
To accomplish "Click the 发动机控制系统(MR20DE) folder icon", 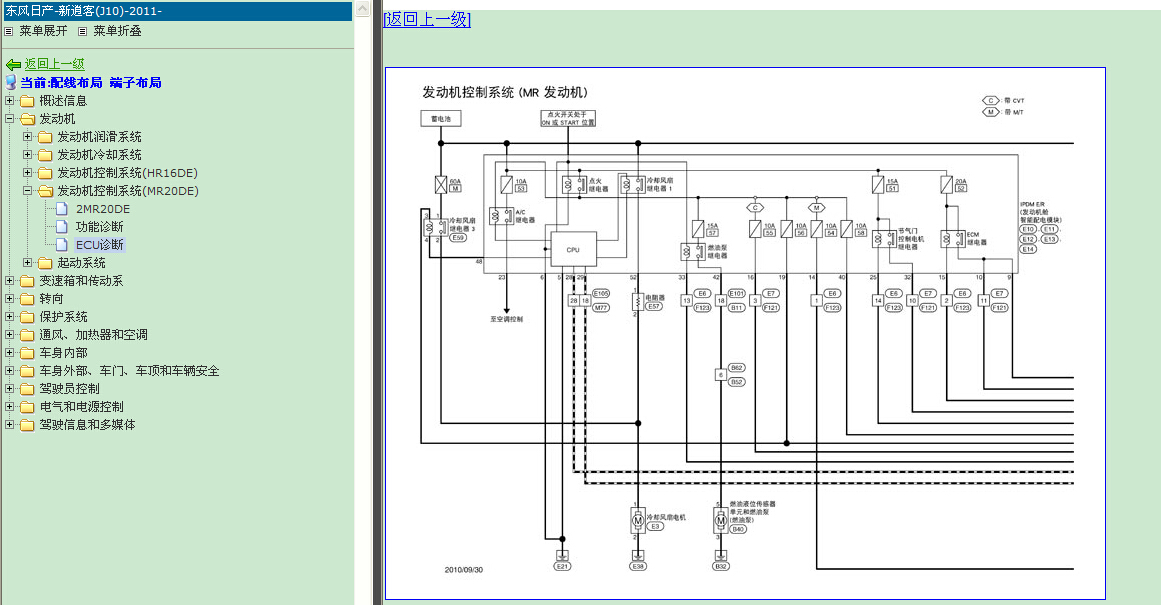I will [x=45, y=191].
